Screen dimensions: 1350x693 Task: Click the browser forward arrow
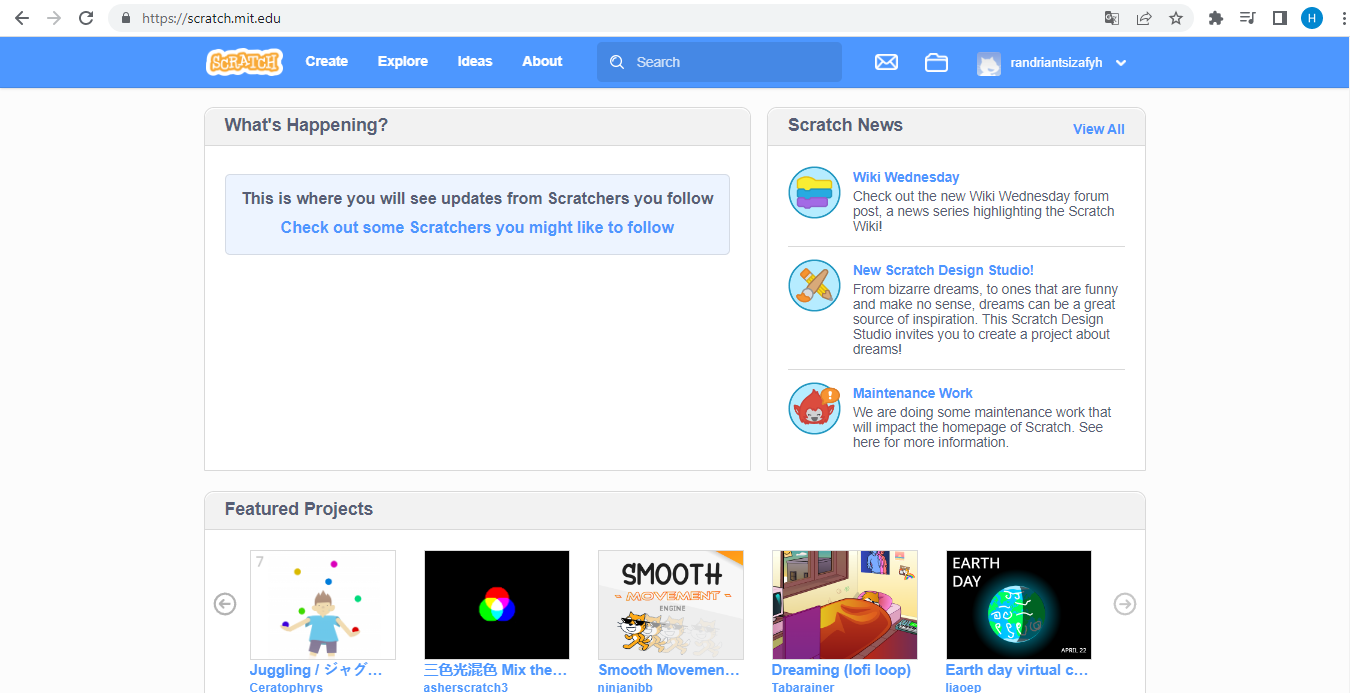(x=54, y=18)
